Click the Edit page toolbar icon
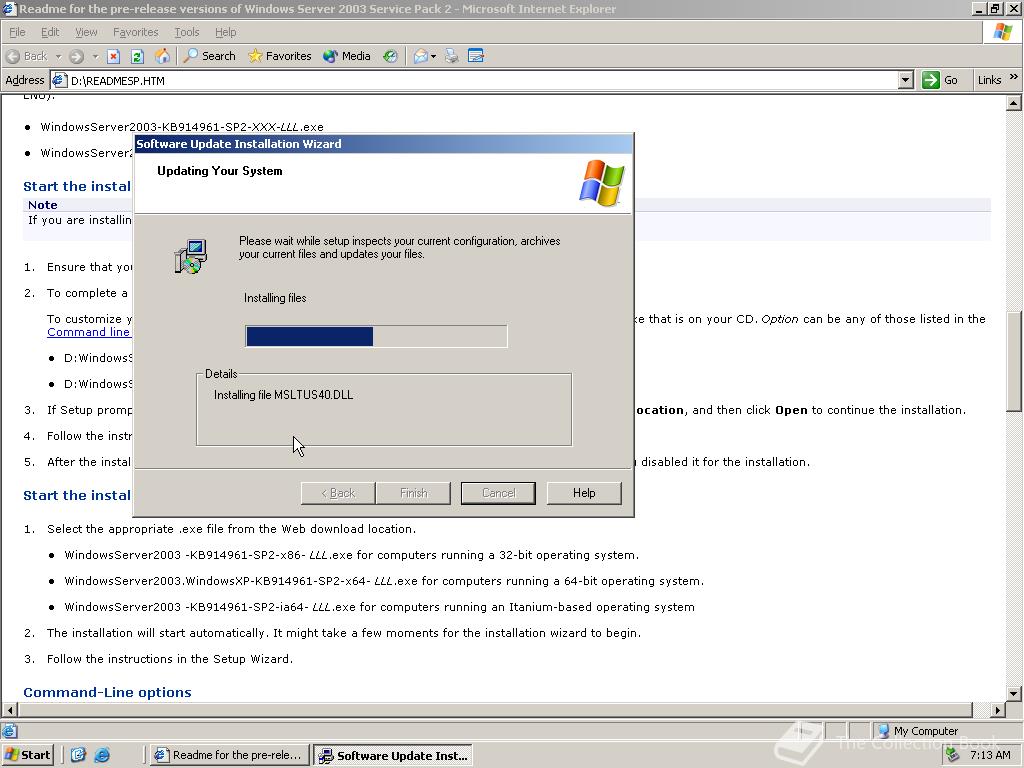The height and width of the screenshot is (768, 1024). coord(476,56)
